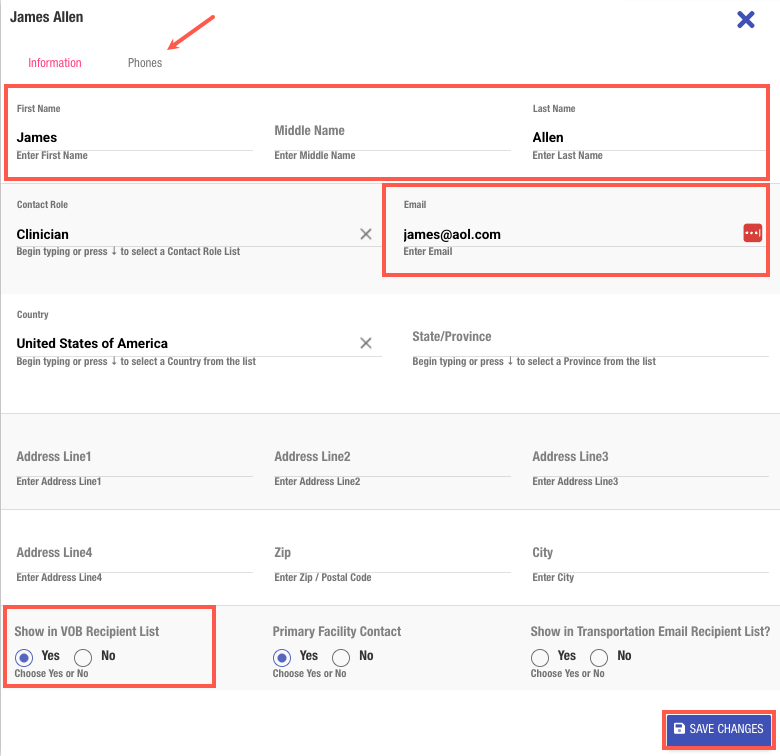
Task: Click the Zip input field
Action: tap(390, 554)
